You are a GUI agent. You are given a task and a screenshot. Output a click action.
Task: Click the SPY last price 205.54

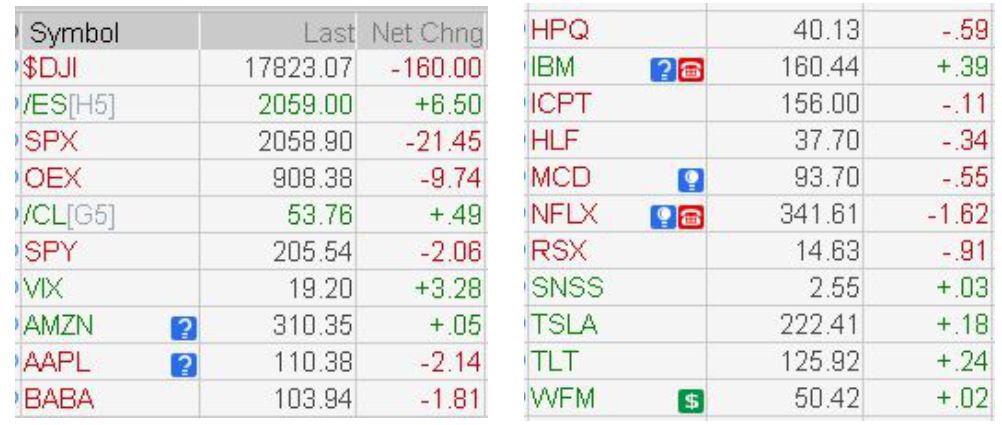tap(312, 254)
